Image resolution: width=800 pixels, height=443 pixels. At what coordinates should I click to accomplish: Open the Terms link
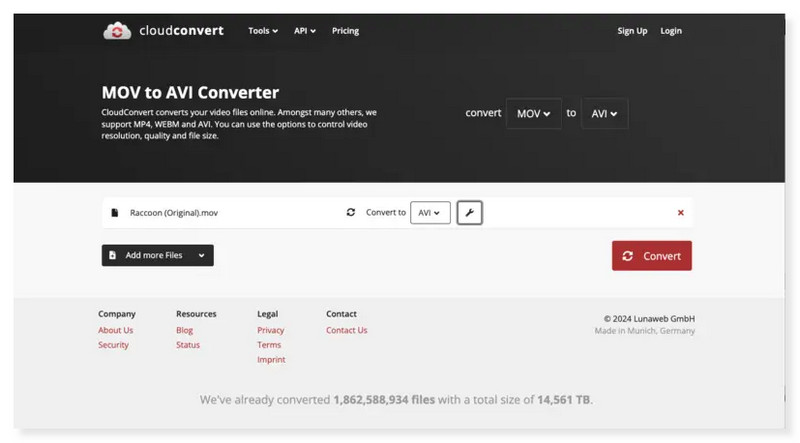pyautogui.click(x=269, y=345)
